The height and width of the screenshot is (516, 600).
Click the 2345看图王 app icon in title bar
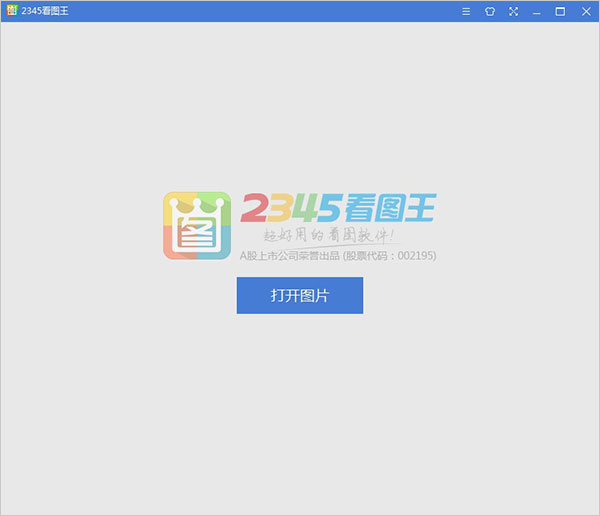coord(12,11)
